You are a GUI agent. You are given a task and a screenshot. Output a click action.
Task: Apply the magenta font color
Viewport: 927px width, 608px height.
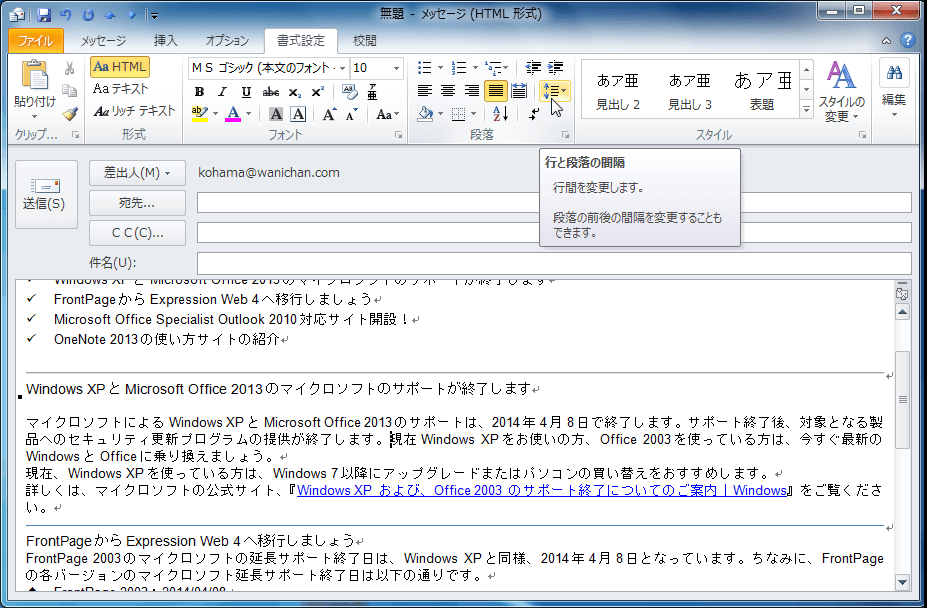(x=234, y=114)
